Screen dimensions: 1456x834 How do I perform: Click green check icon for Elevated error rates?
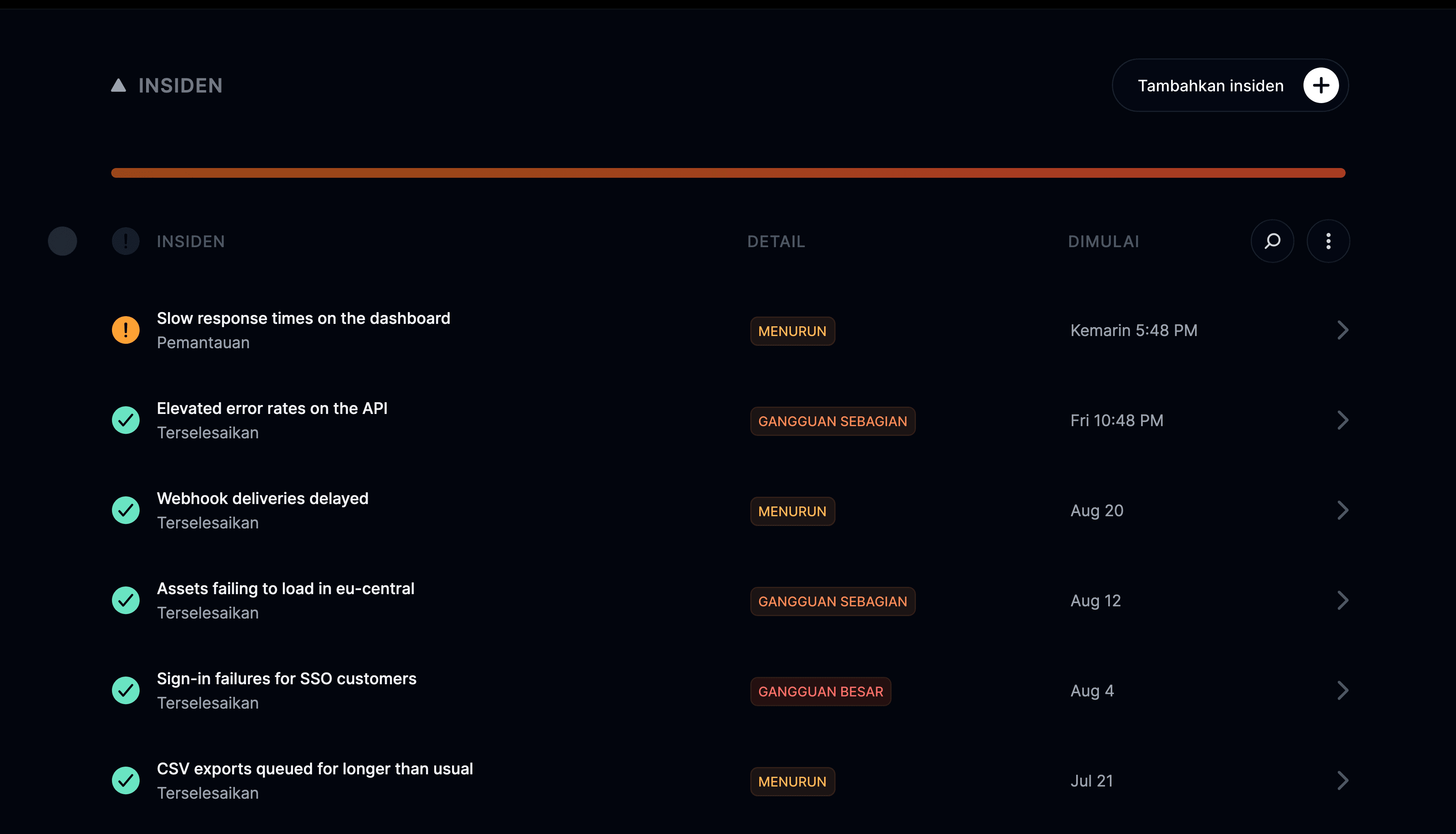coord(125,420)
